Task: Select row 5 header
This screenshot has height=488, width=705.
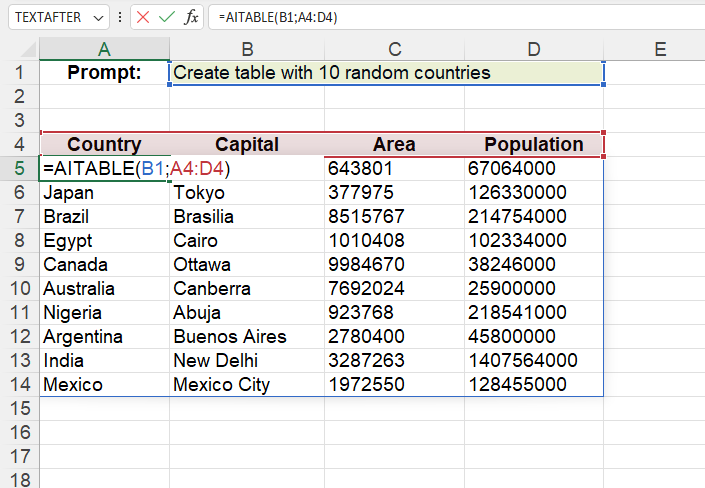Action: [19, 168]
